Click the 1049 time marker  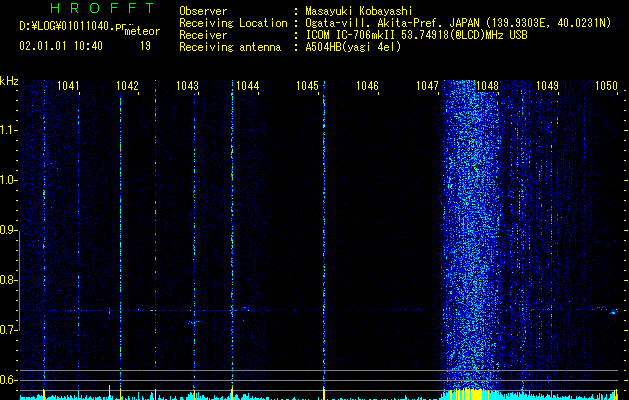pos(547,86)
